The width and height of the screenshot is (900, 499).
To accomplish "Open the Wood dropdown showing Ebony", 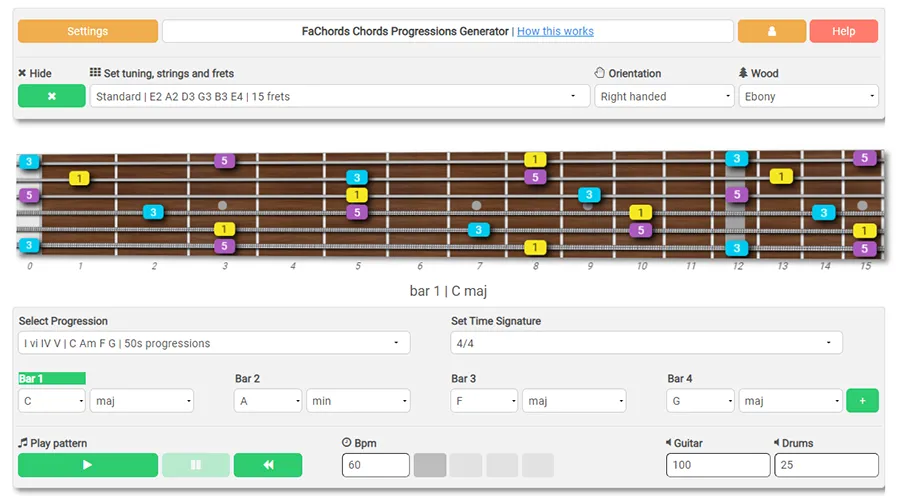I will pyautogui.click(x=808, y=96).
